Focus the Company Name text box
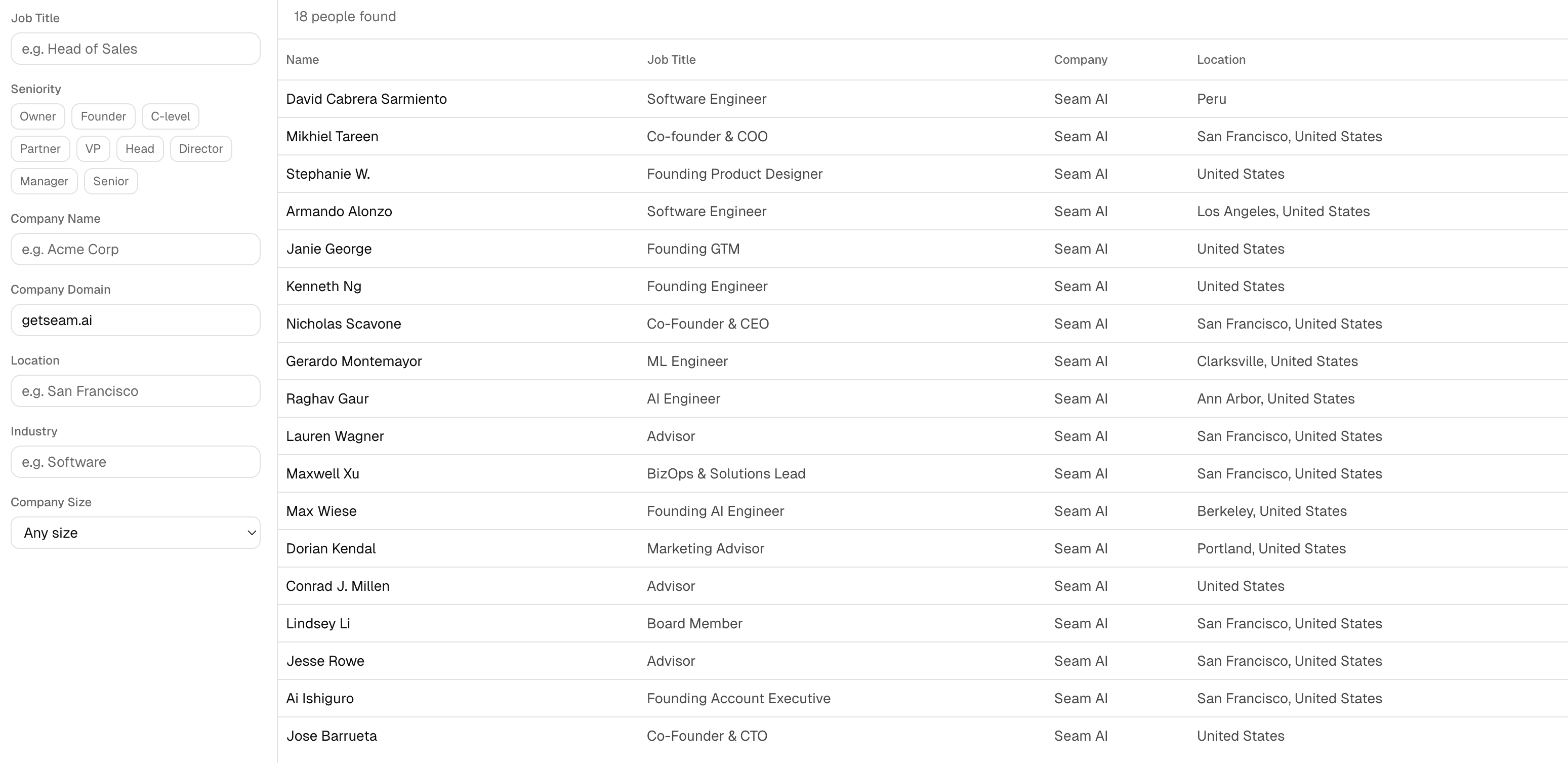 [135, 249]
